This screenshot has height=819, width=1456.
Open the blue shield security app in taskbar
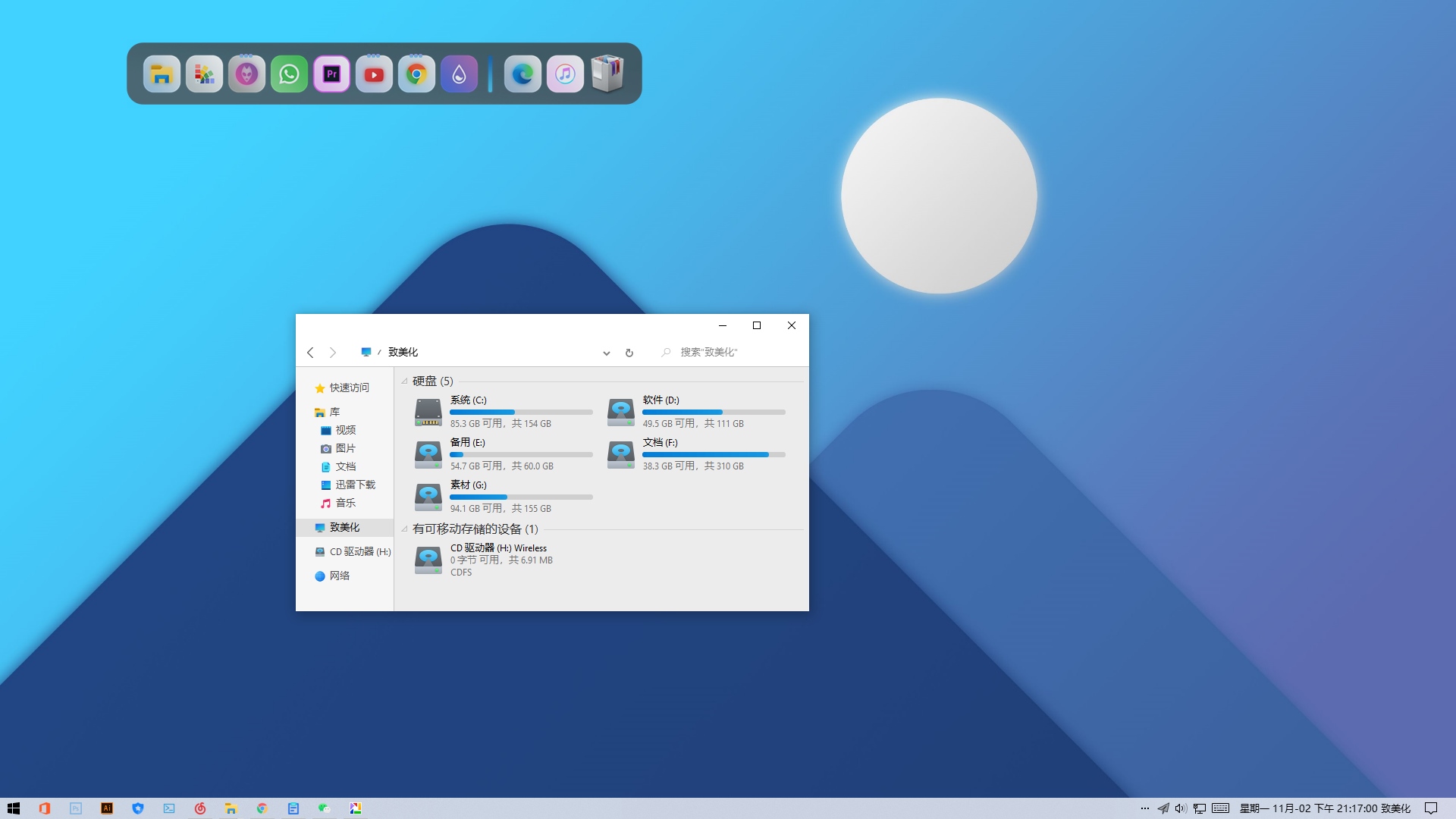point(138,808)
